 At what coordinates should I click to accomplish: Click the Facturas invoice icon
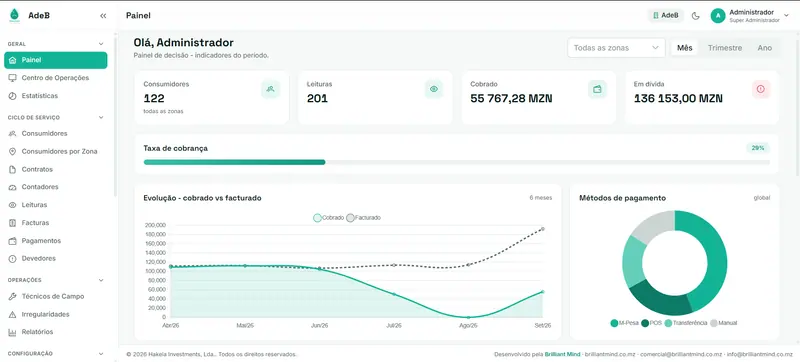pyautogui.click(x=13, y=223)
